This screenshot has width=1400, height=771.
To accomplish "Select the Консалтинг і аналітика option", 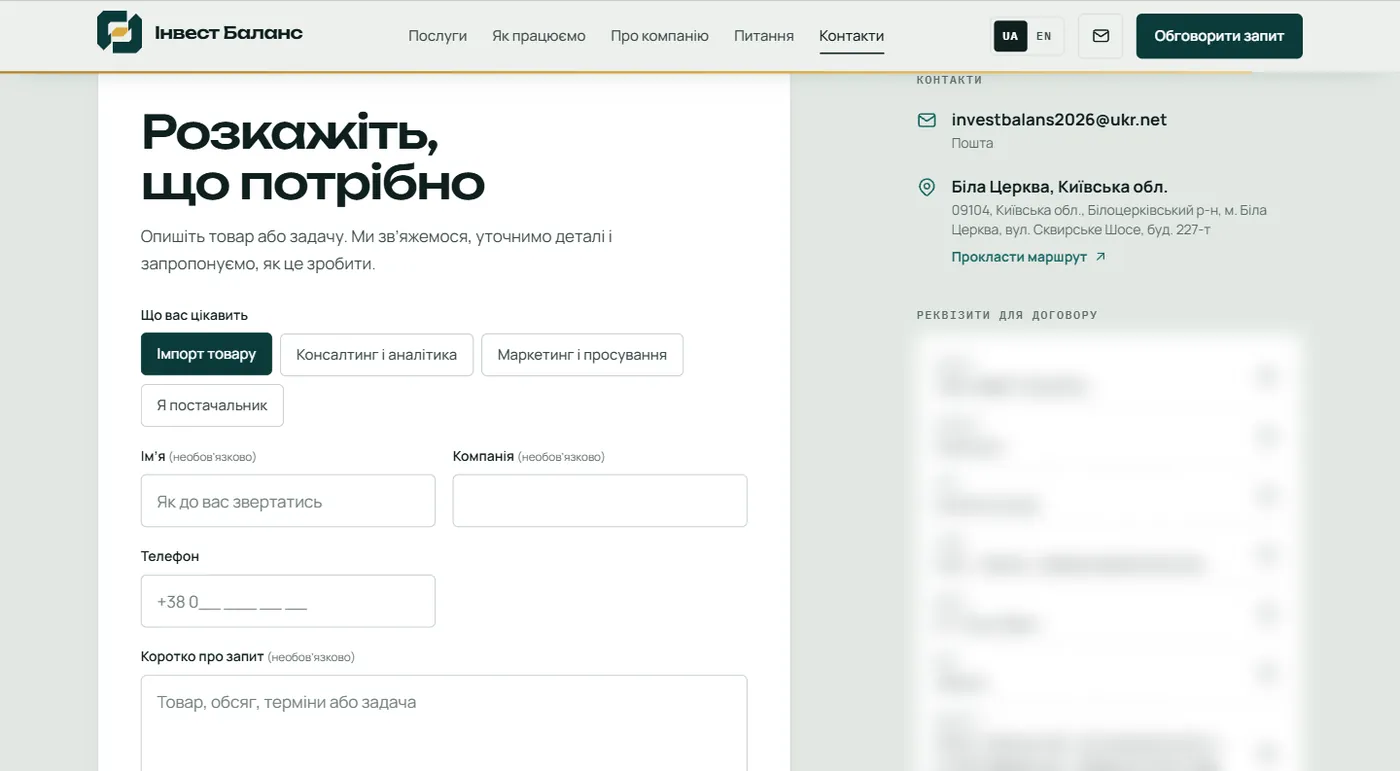I will (377, 355).
